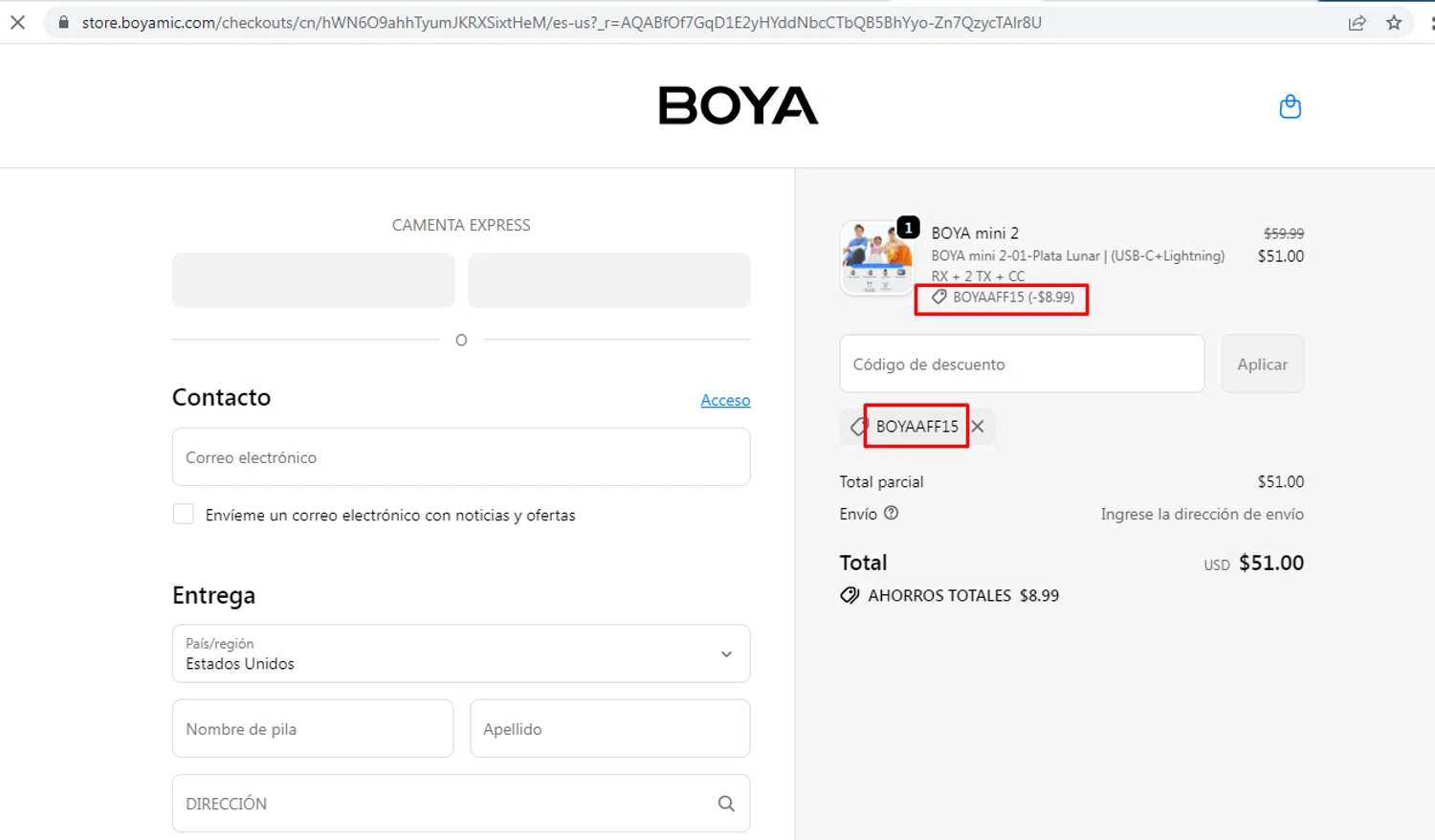This screenshot has width=1435, height=840.
Task: Click the Envío help question mark icon
Action: pos(891,514)
